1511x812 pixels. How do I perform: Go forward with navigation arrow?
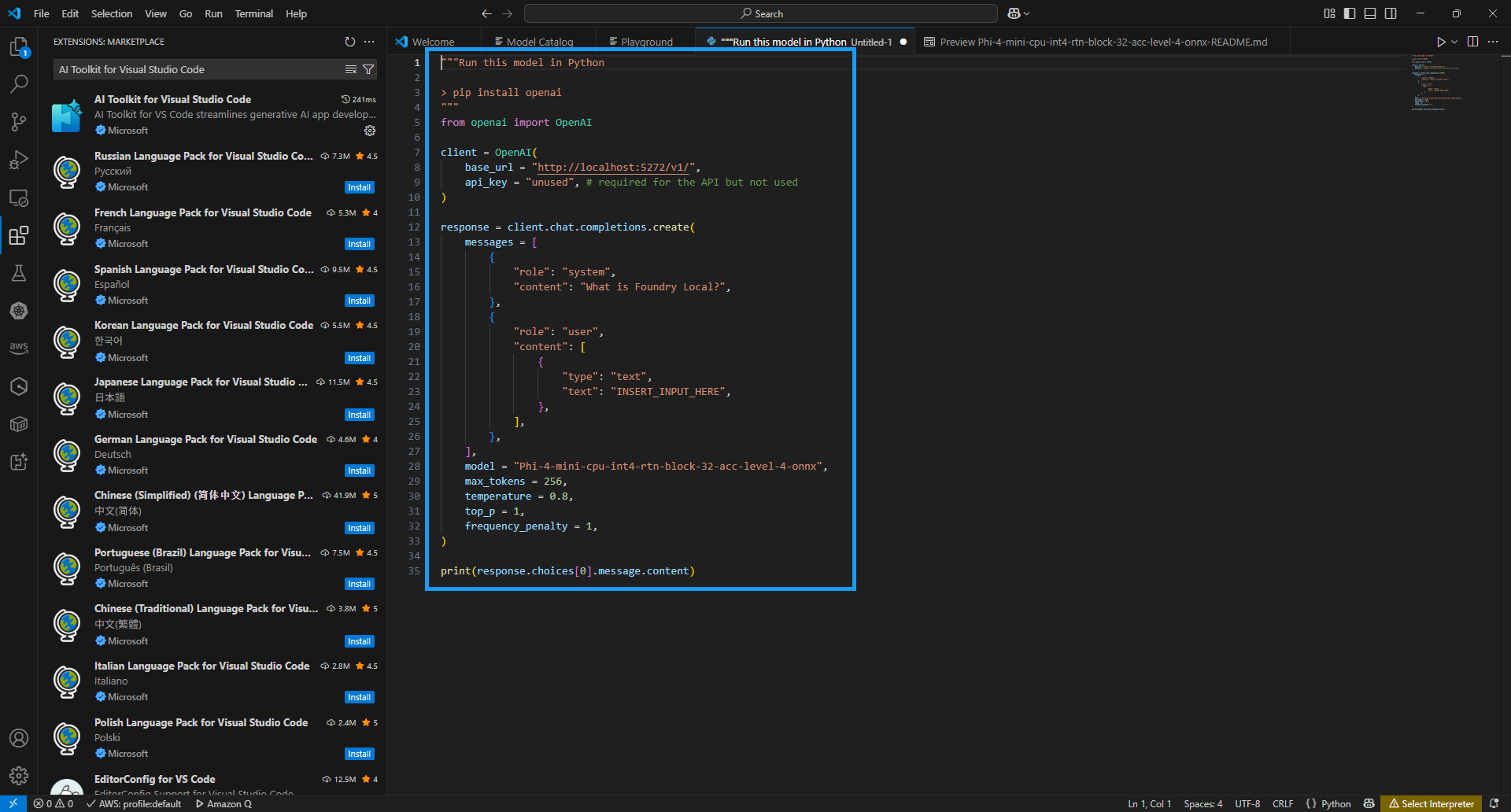(507, 13)
